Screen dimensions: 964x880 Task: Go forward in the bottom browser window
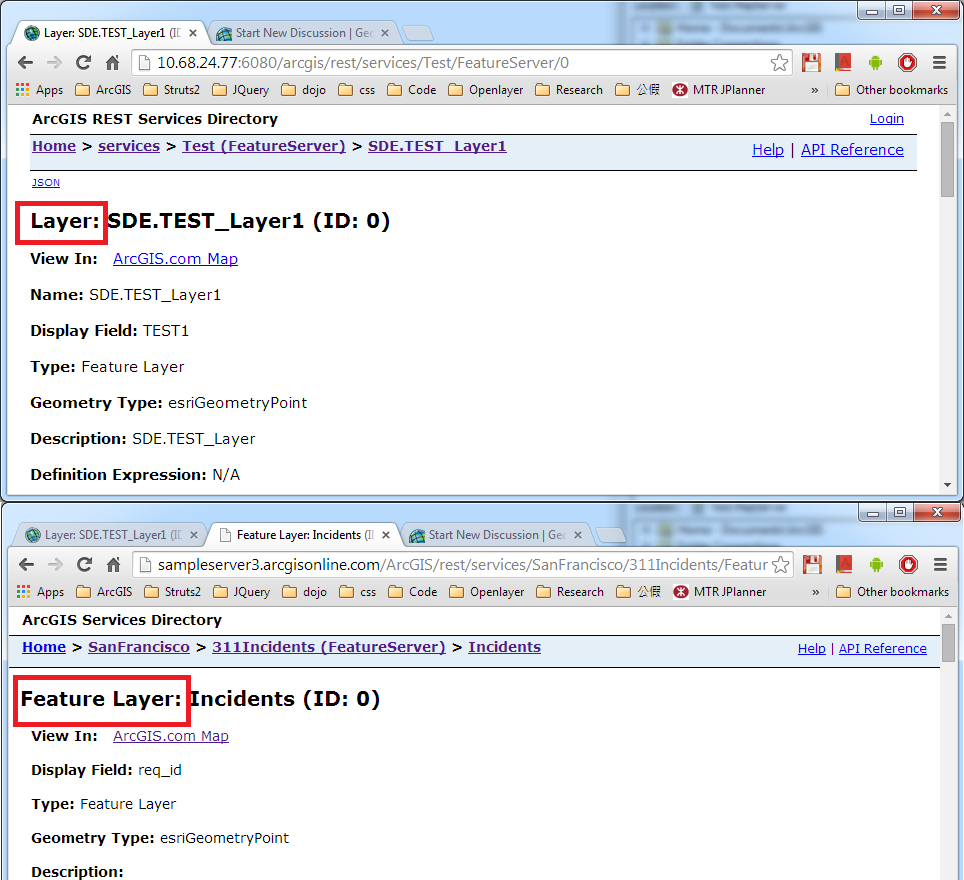coord(55,564)
